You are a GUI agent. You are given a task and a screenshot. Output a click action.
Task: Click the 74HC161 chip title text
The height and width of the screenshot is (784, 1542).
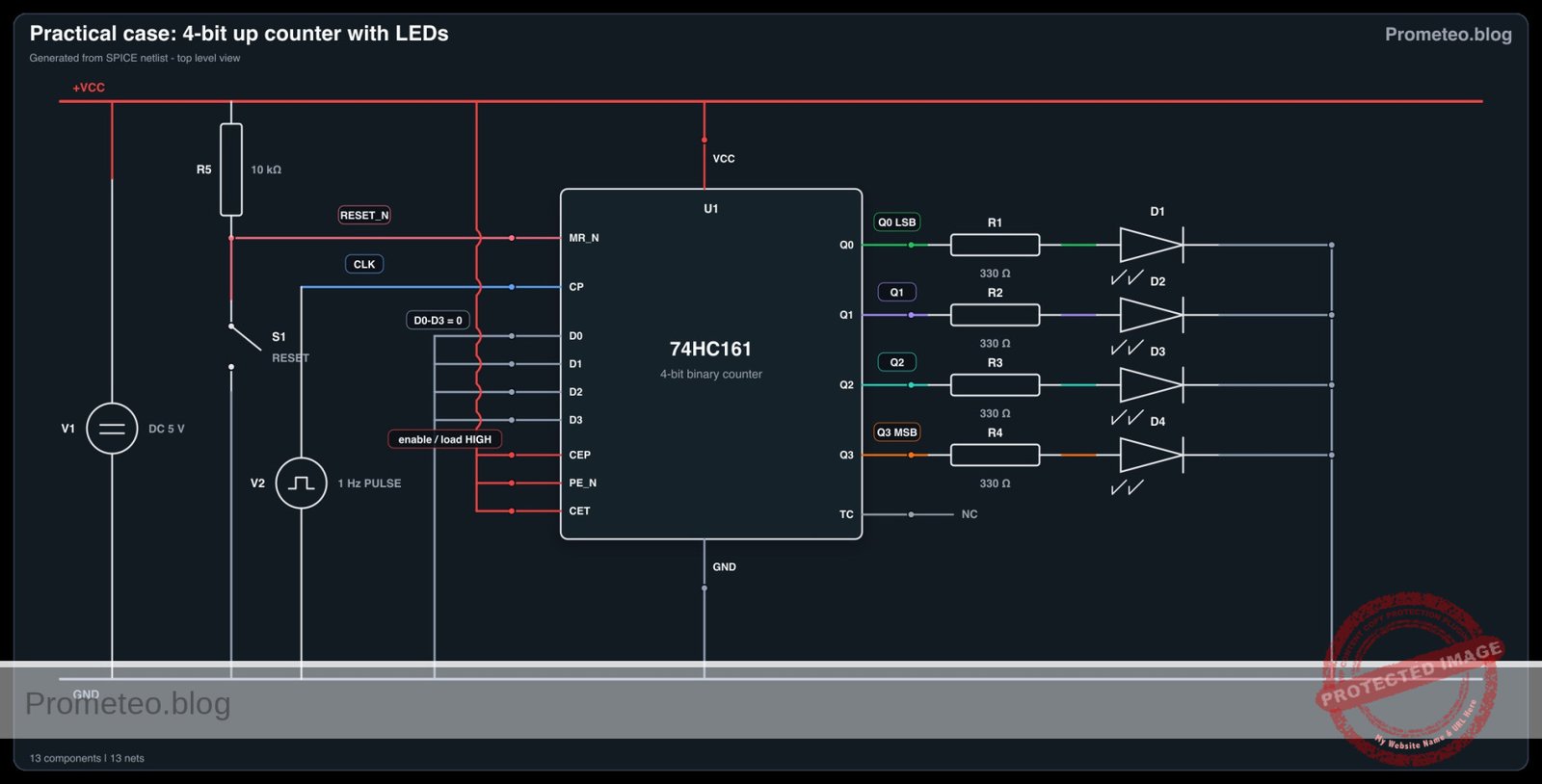click(x=710, y=349)
